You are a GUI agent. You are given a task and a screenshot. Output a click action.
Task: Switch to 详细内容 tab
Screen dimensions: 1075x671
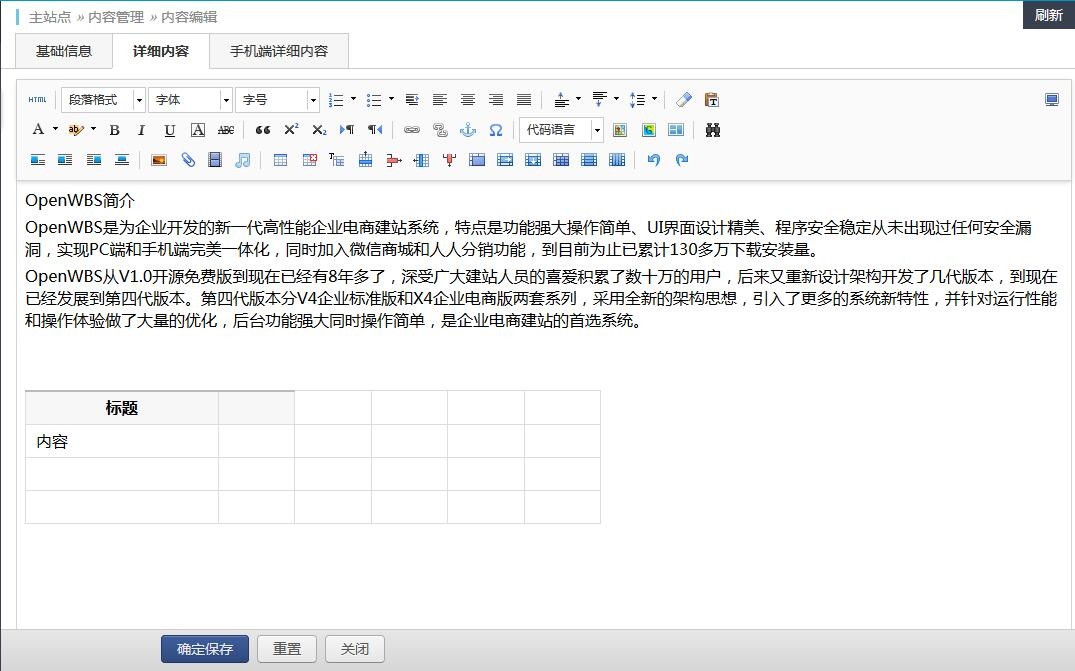(160, 51)
